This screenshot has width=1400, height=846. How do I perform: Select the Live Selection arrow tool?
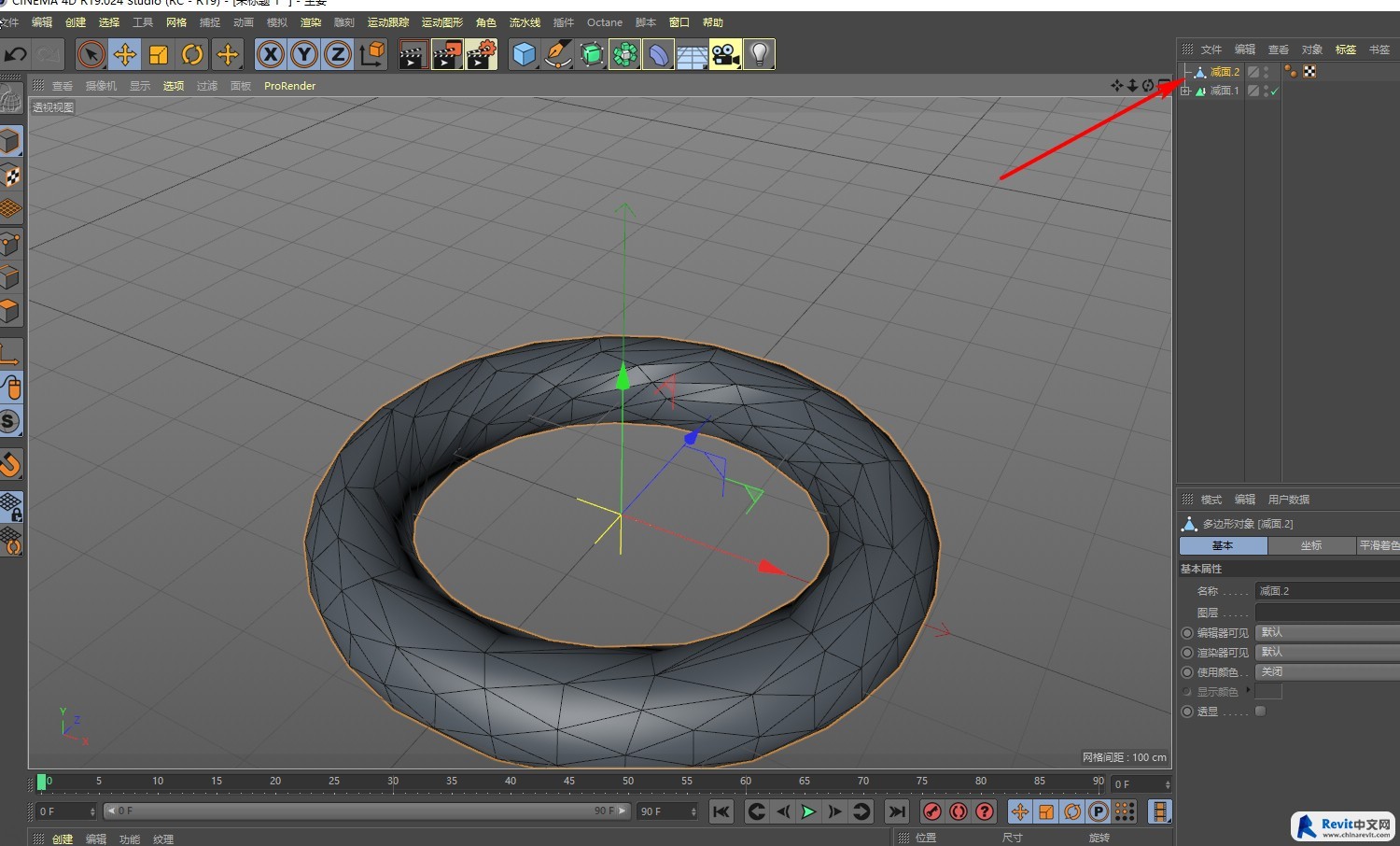(x=91, y=55)
